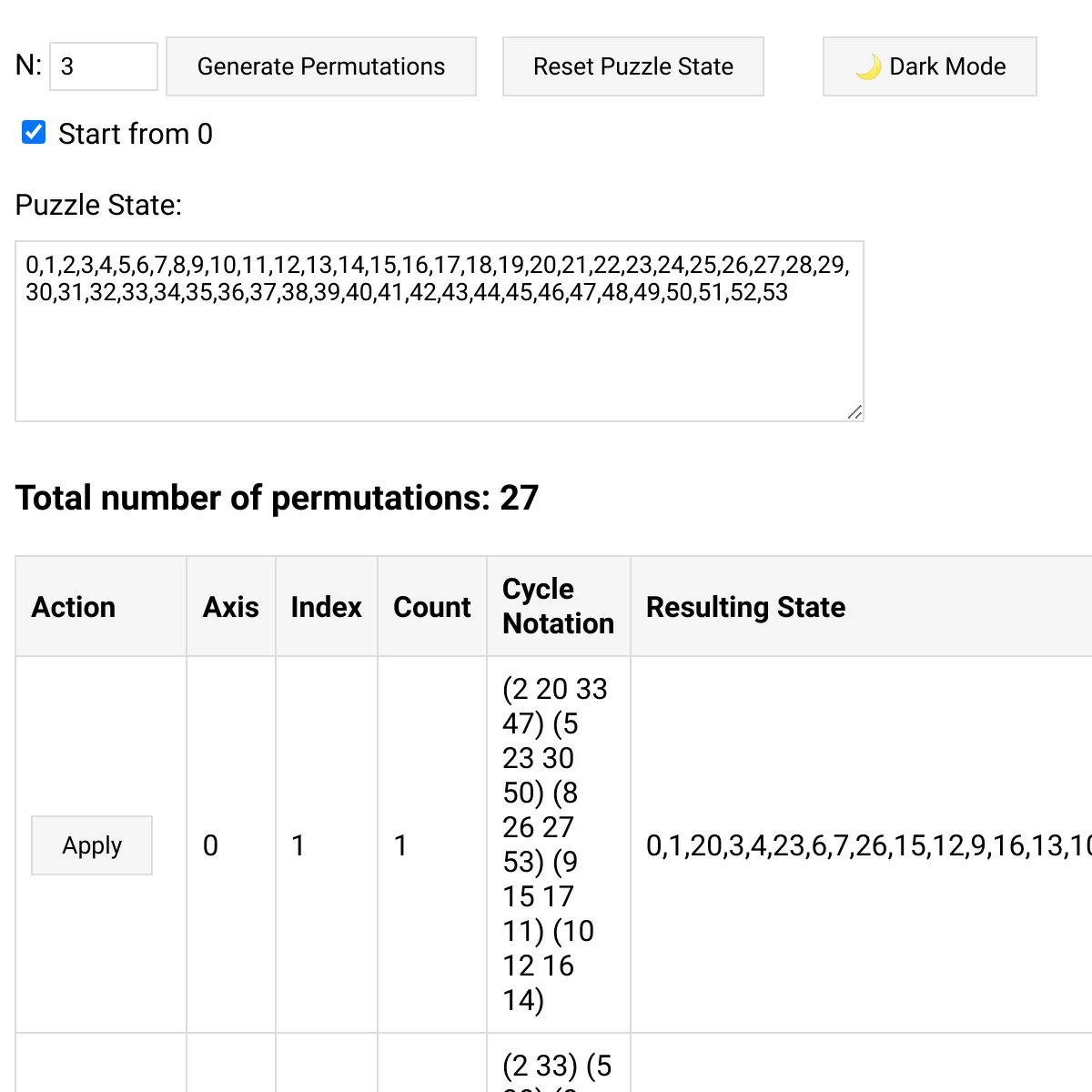1092x1092 pixels.
Task: Select the Resulting State column header
Action: pos(746,607)
